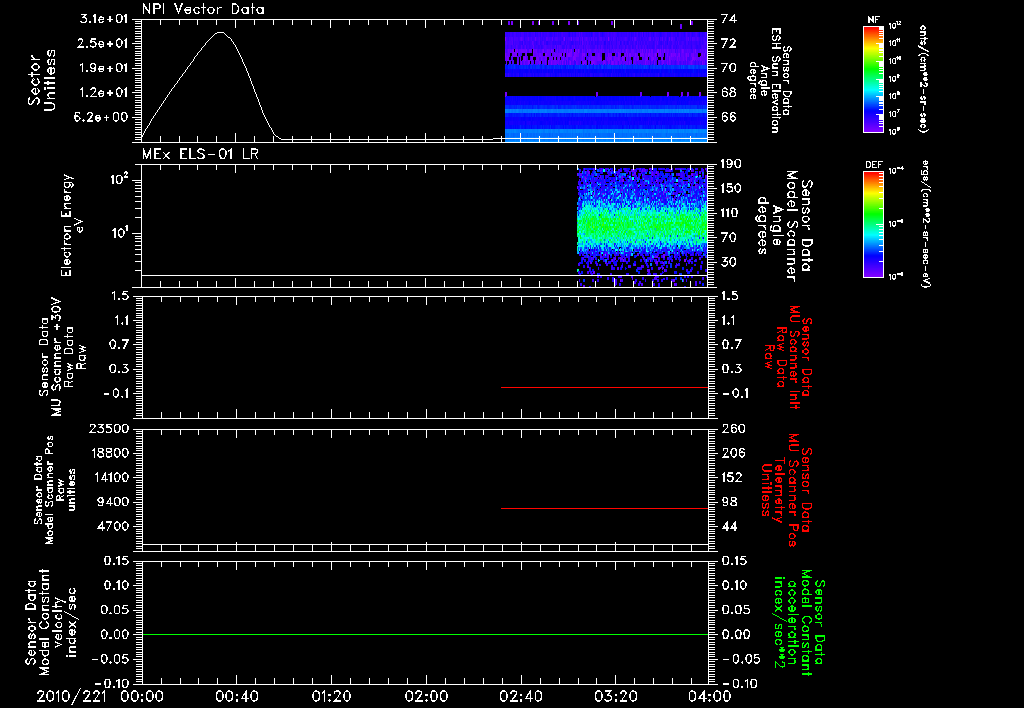
Task: Click the 'MU Scanner +30V Raw Data' label
Action: point(62,357)
